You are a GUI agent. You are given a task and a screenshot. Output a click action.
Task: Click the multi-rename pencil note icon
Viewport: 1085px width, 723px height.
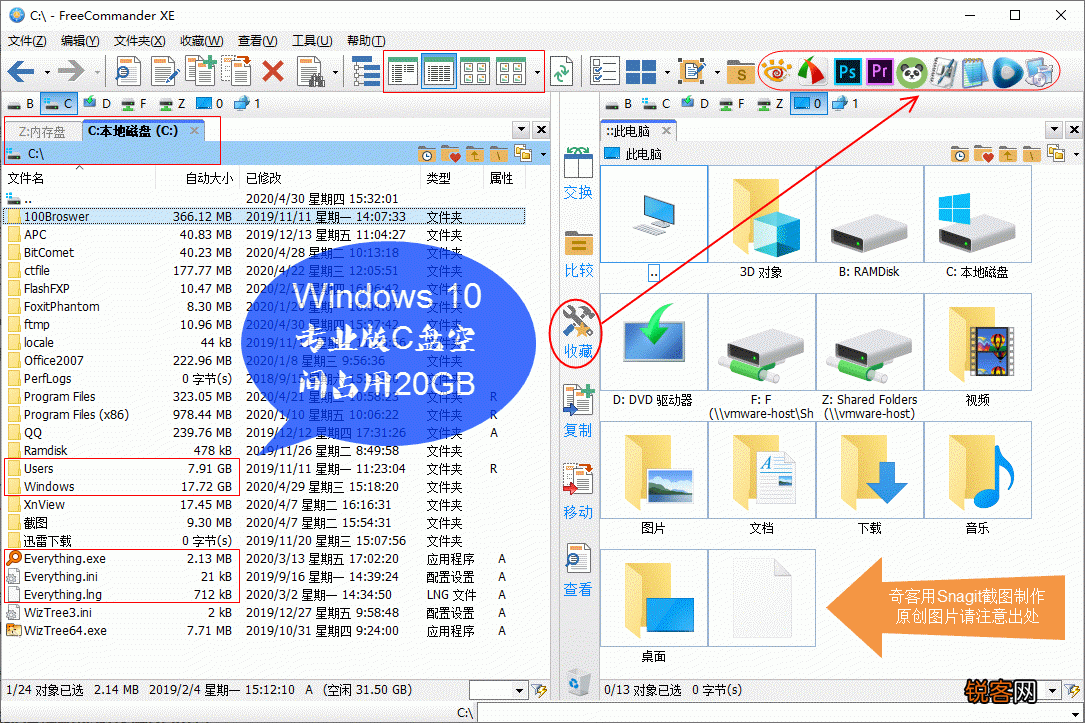691,71
